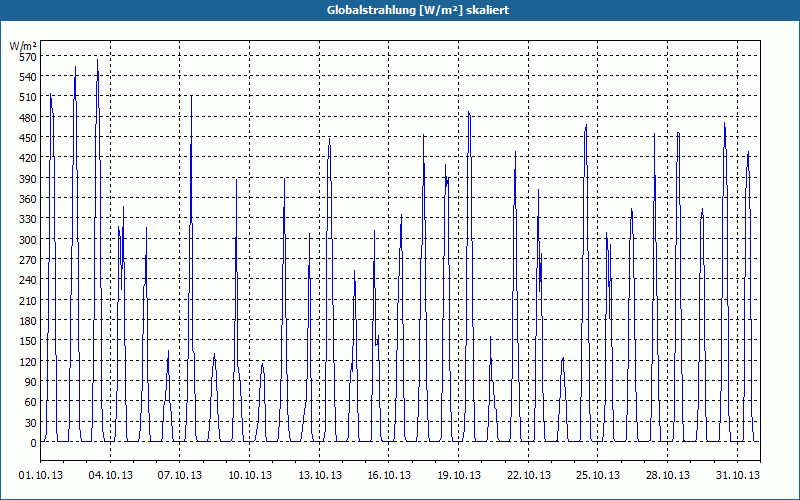Click the 300 y-axis value
Viewport: 800px width, 500px height.
pos(28,240)
